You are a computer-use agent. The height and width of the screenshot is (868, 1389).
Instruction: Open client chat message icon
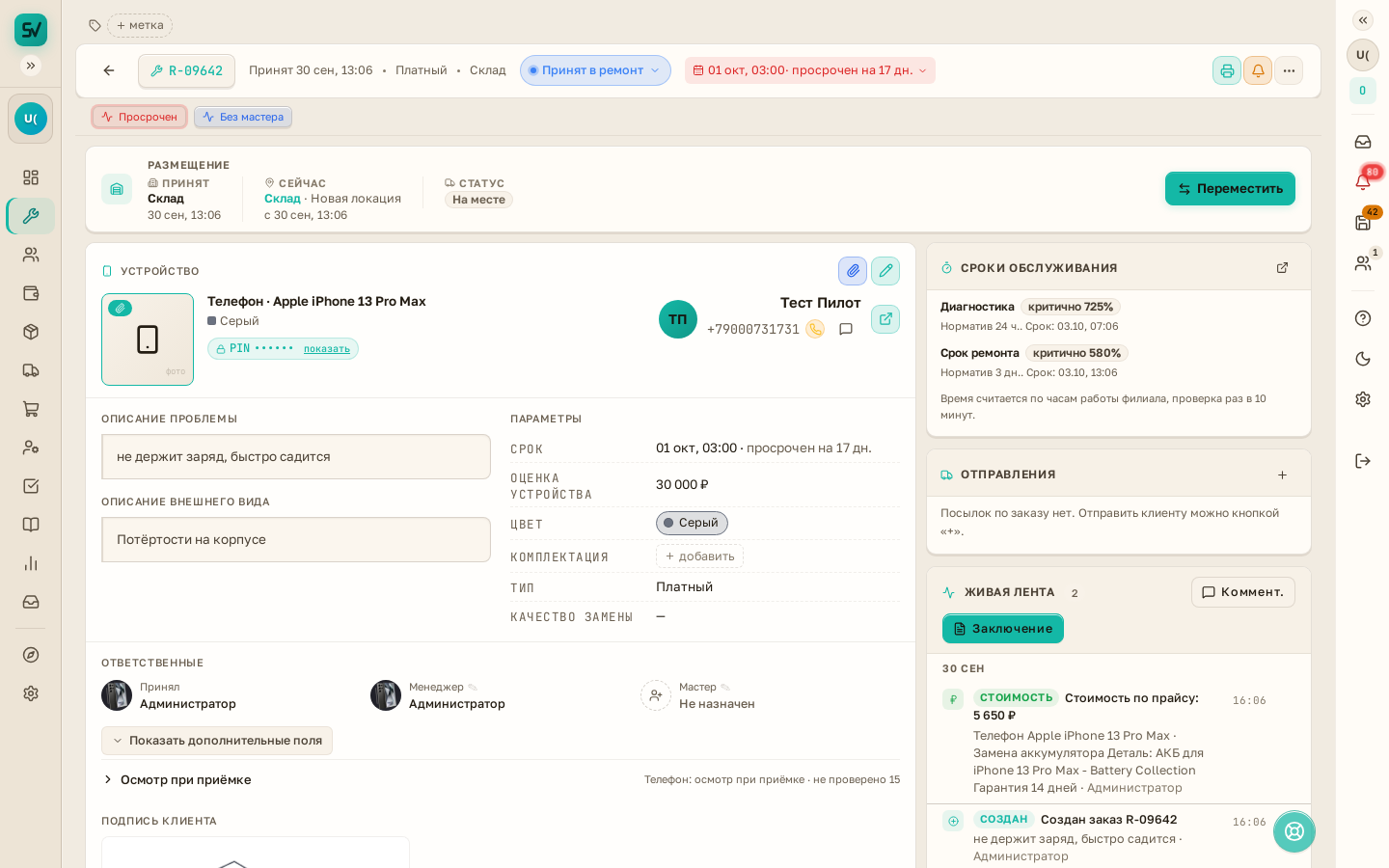tap(846, 329)
